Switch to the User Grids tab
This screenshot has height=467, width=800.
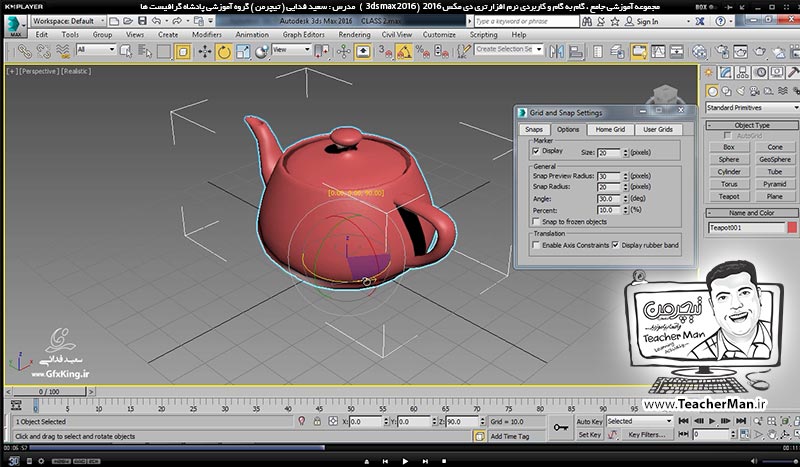click(x=658, y=130)
